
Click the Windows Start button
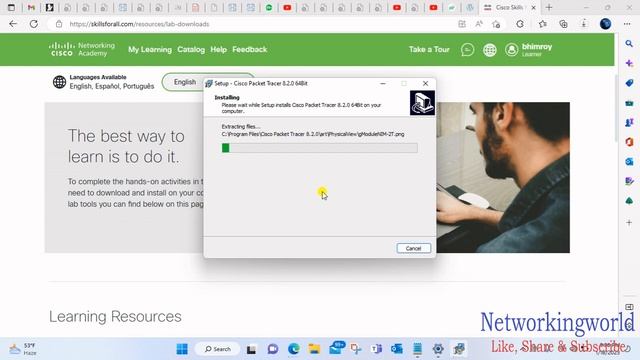click(x=182, y=349)
